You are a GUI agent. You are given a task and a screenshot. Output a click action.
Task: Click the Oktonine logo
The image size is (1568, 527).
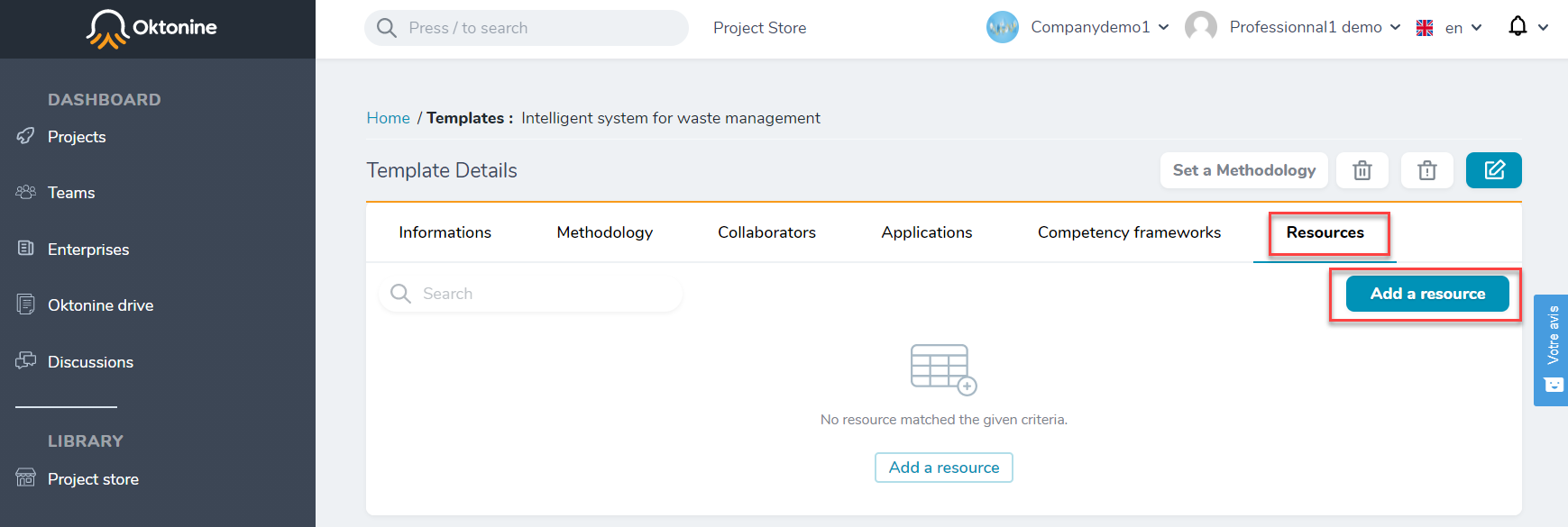151,28
